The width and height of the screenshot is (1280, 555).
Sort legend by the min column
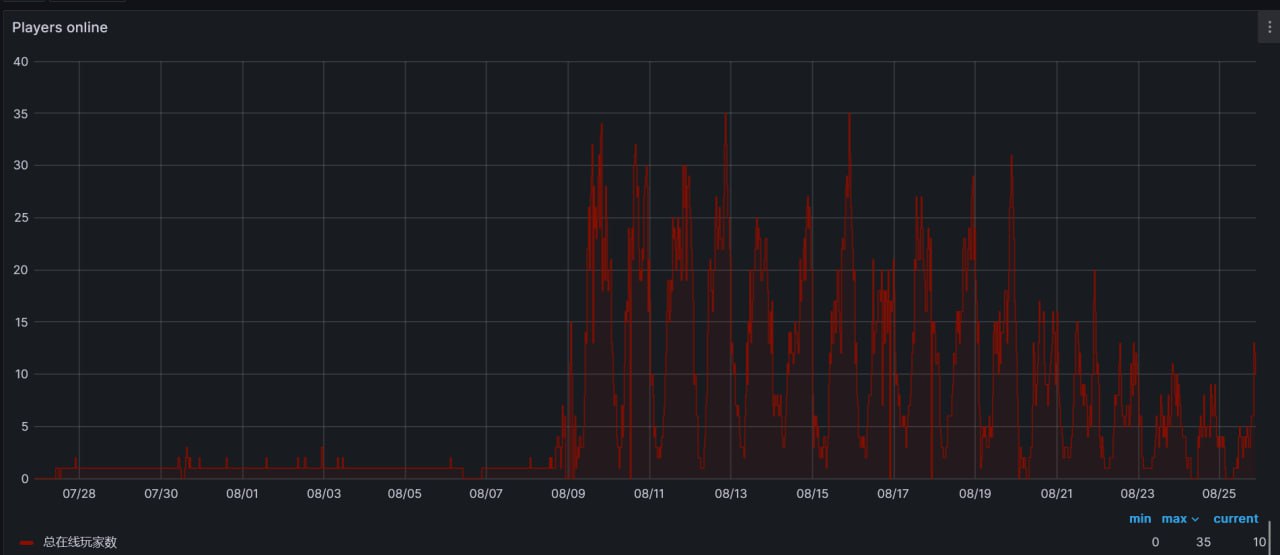coord(1140,519)
